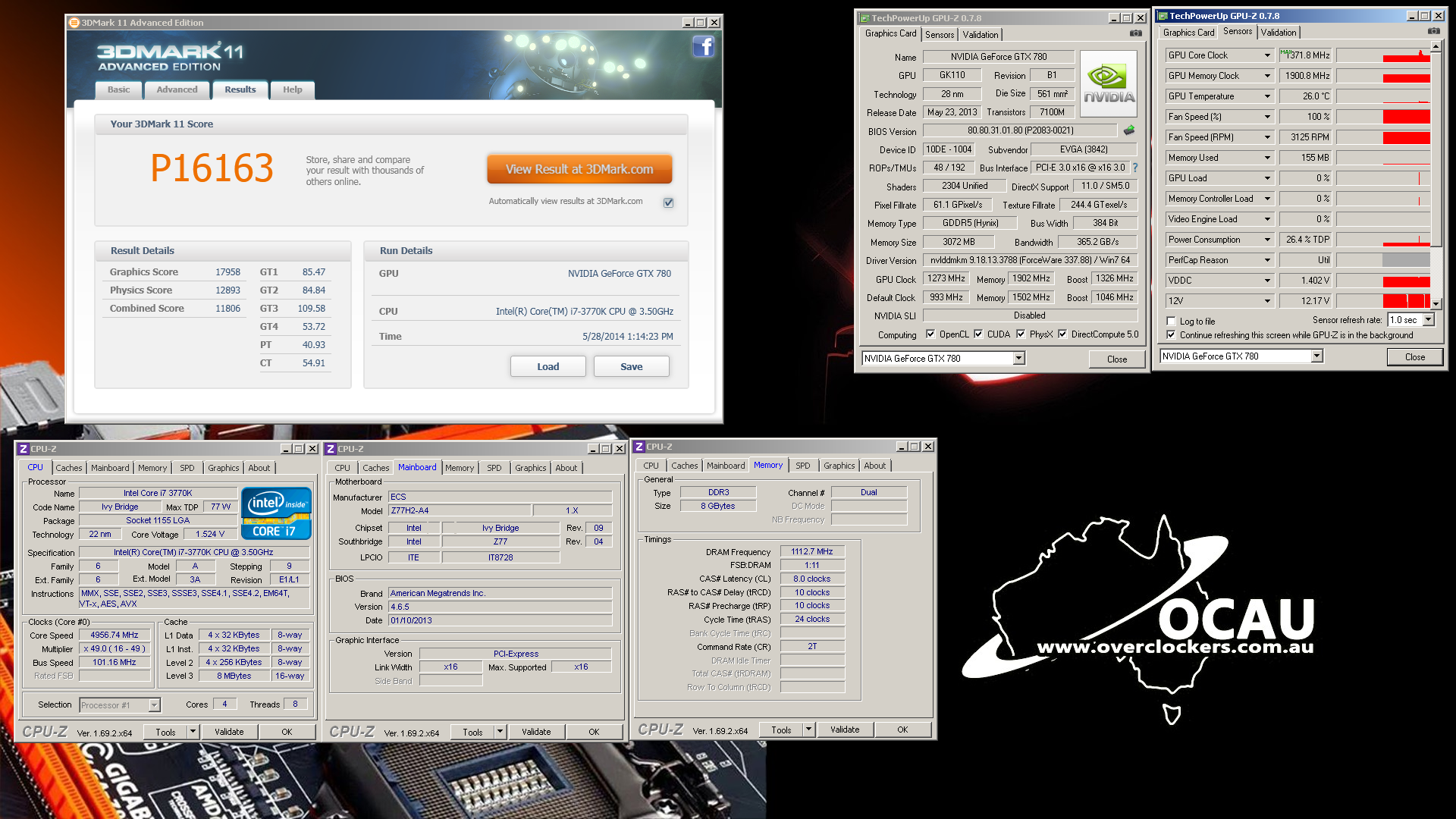Open GPU selection dropdown in GPU-Z Sensors window

(x=1316, y=356)
